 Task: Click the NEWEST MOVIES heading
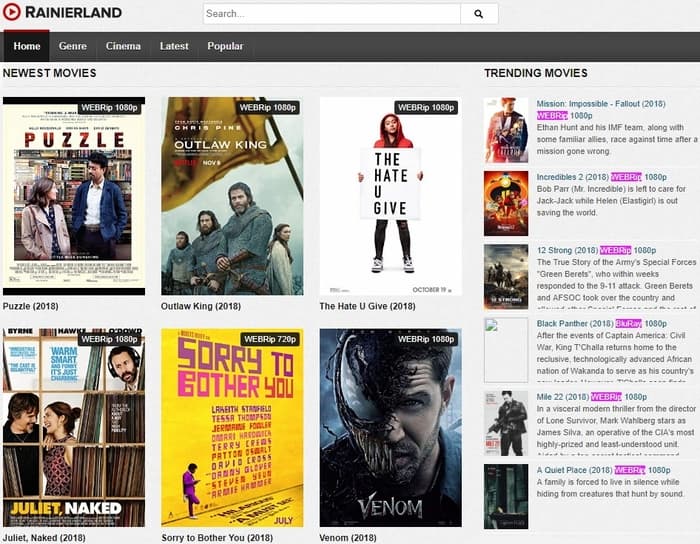pos(50,73)
